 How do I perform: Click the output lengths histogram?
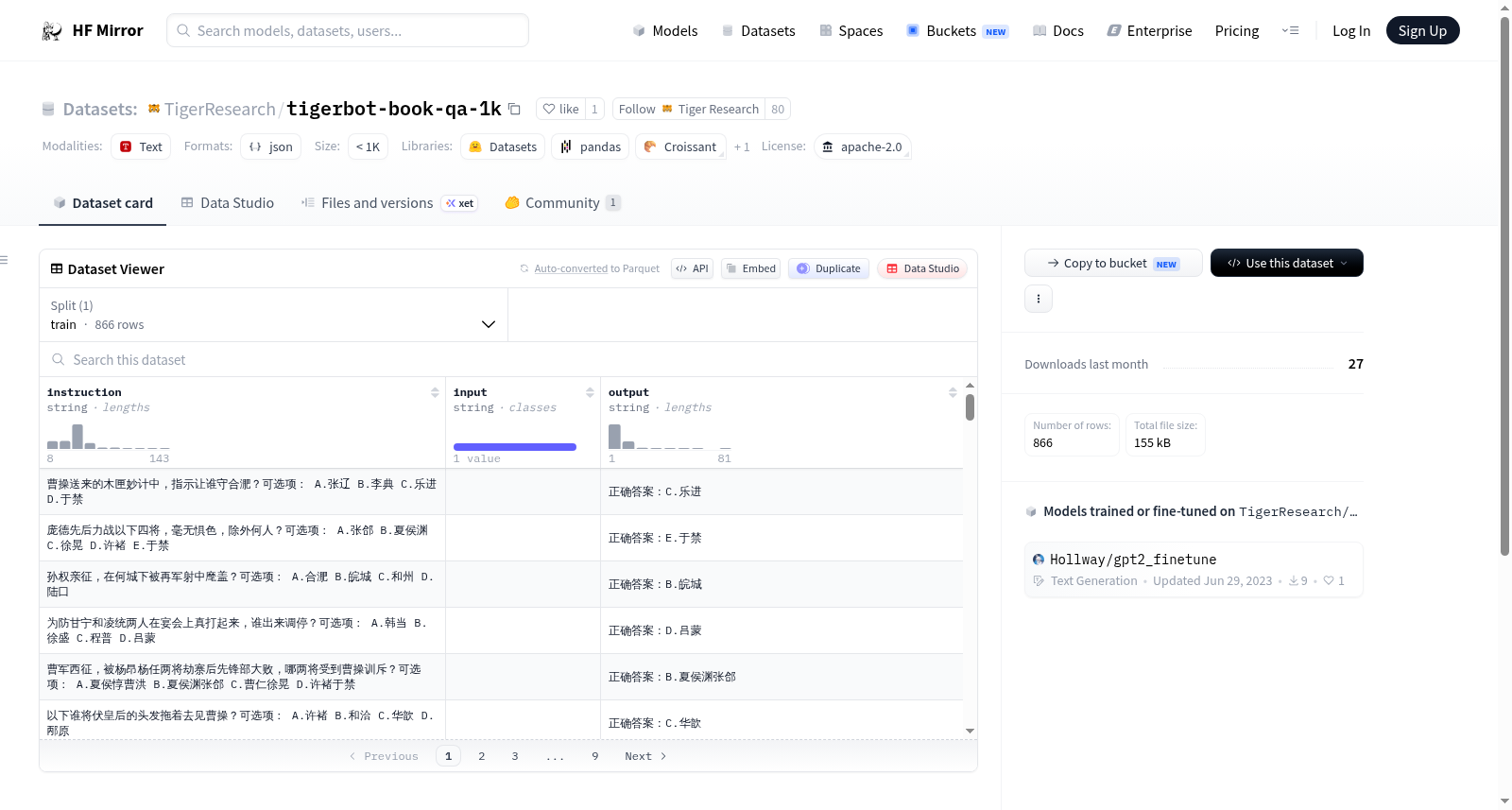click(670, 437)
